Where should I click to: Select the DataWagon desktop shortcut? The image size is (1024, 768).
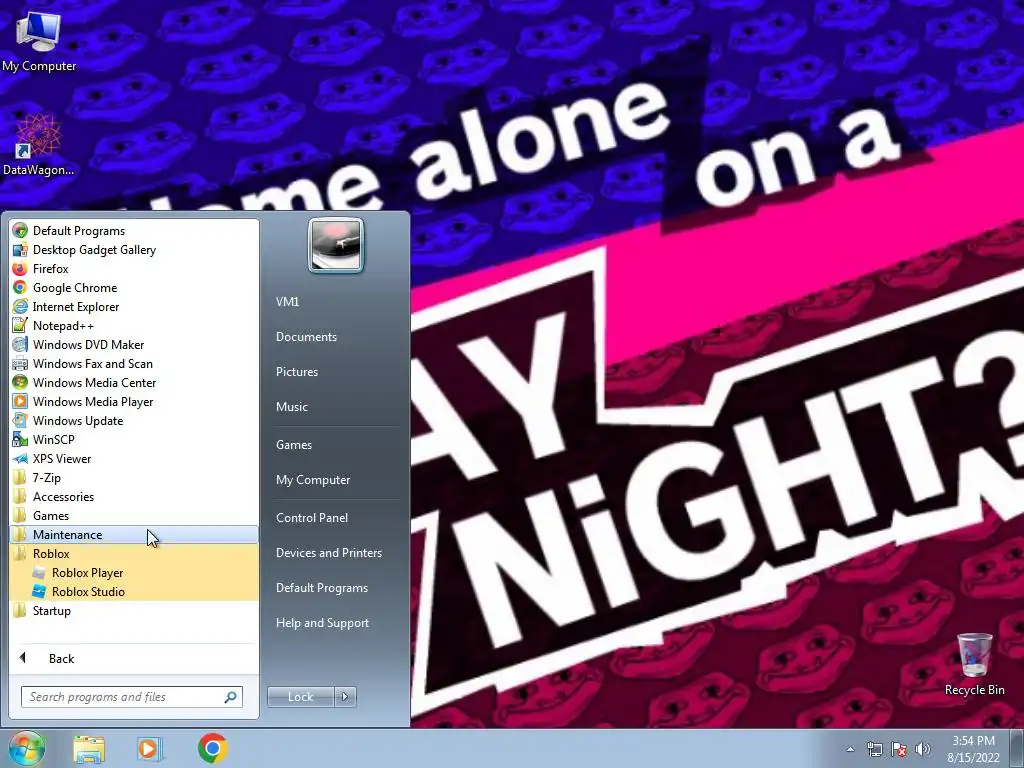point(38,145)
